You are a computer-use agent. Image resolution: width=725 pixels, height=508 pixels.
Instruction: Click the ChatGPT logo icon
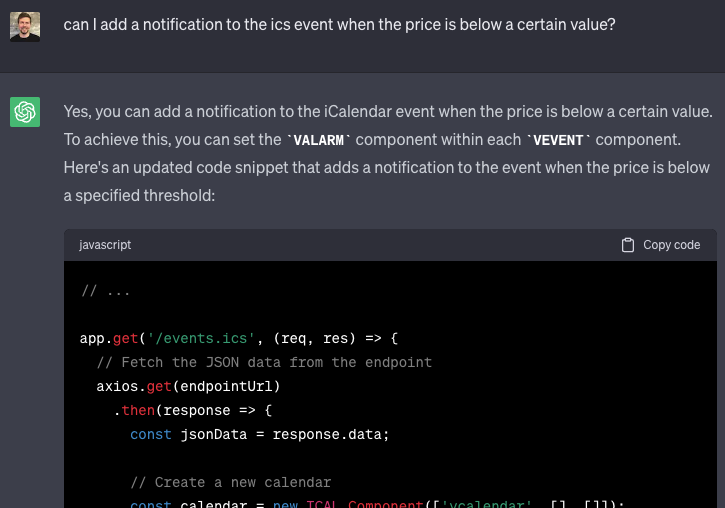point(25,112)
